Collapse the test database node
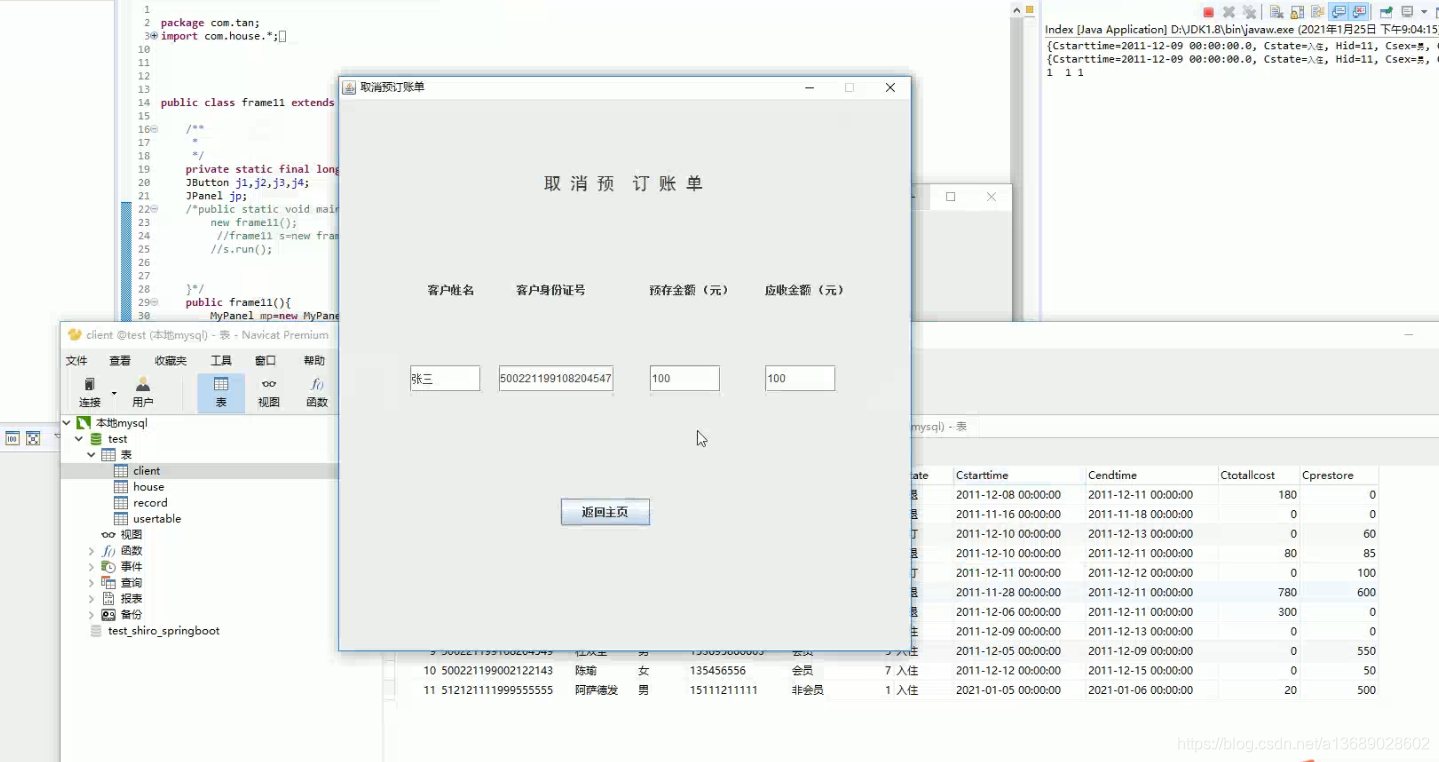 (79, 439)
